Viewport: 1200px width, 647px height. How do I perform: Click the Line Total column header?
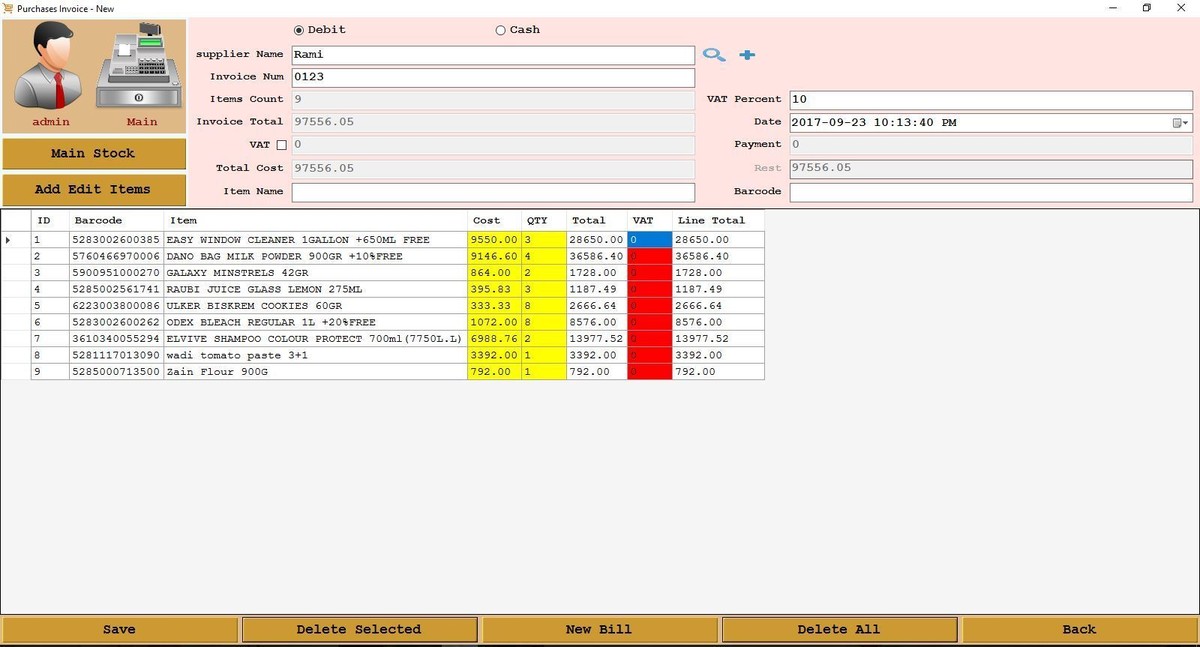click(x=711, y=220)
